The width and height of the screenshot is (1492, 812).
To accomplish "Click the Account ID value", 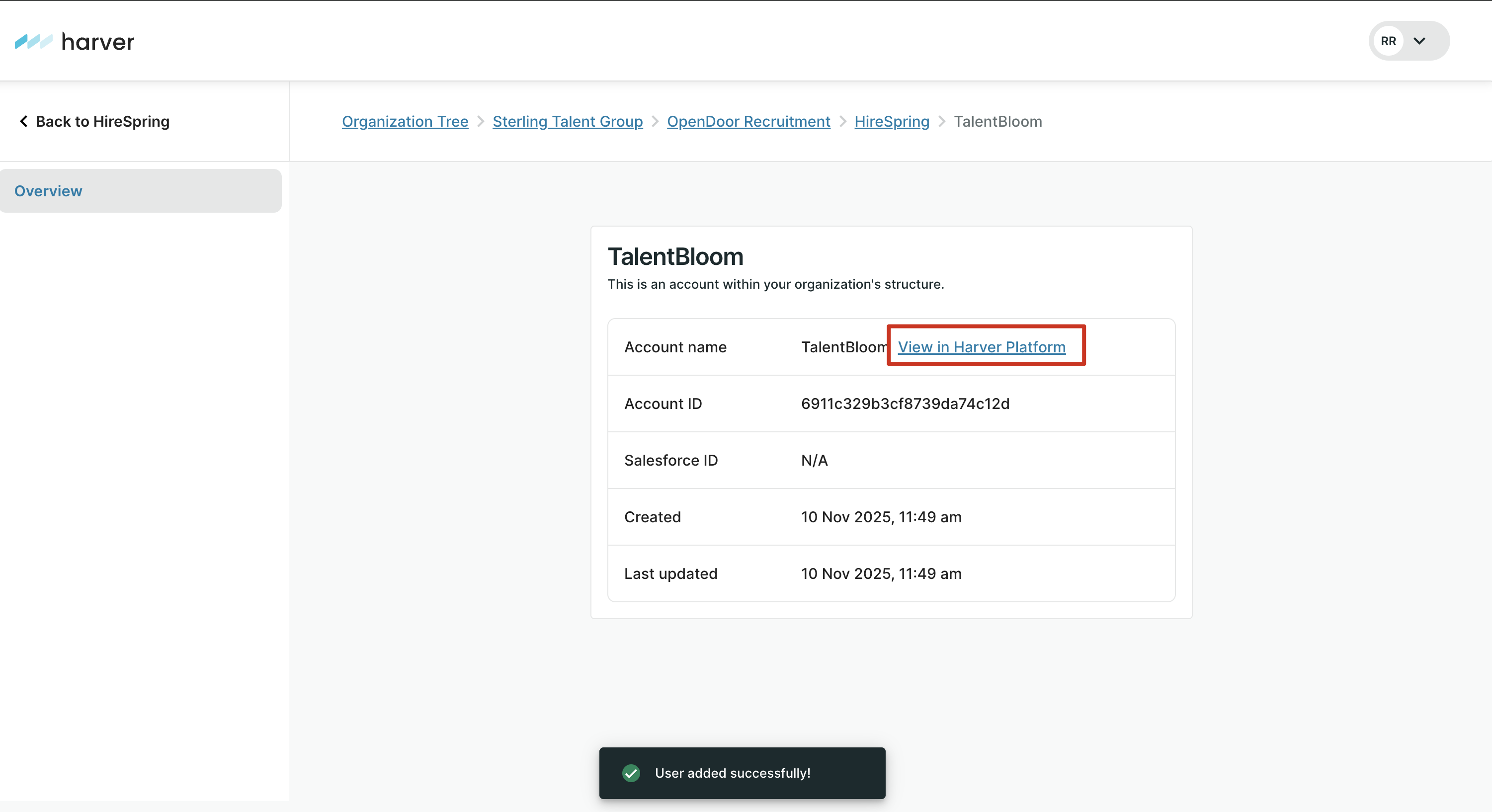I will point(905,403).
